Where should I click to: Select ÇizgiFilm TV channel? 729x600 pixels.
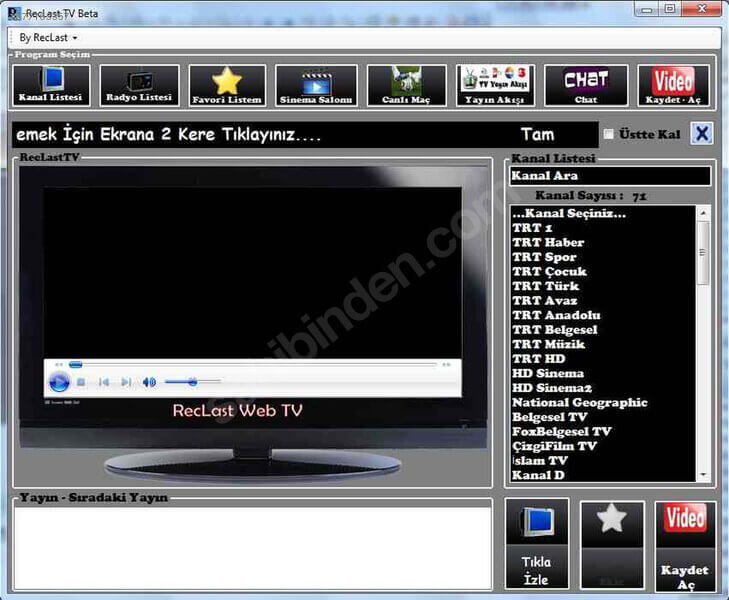point(603,446)
